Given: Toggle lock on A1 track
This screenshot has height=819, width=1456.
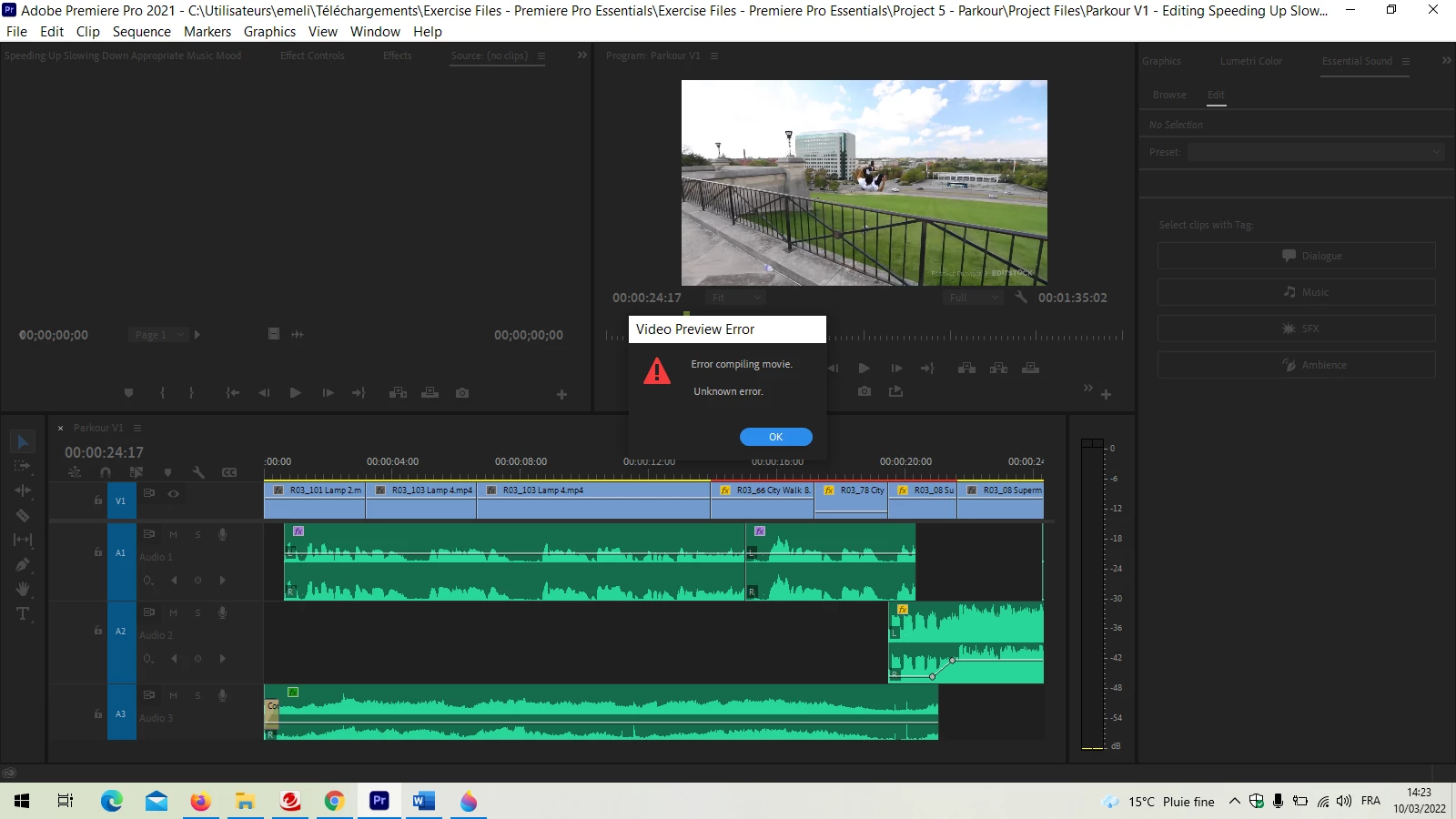Looking at the screenshot, I should 98,552.
